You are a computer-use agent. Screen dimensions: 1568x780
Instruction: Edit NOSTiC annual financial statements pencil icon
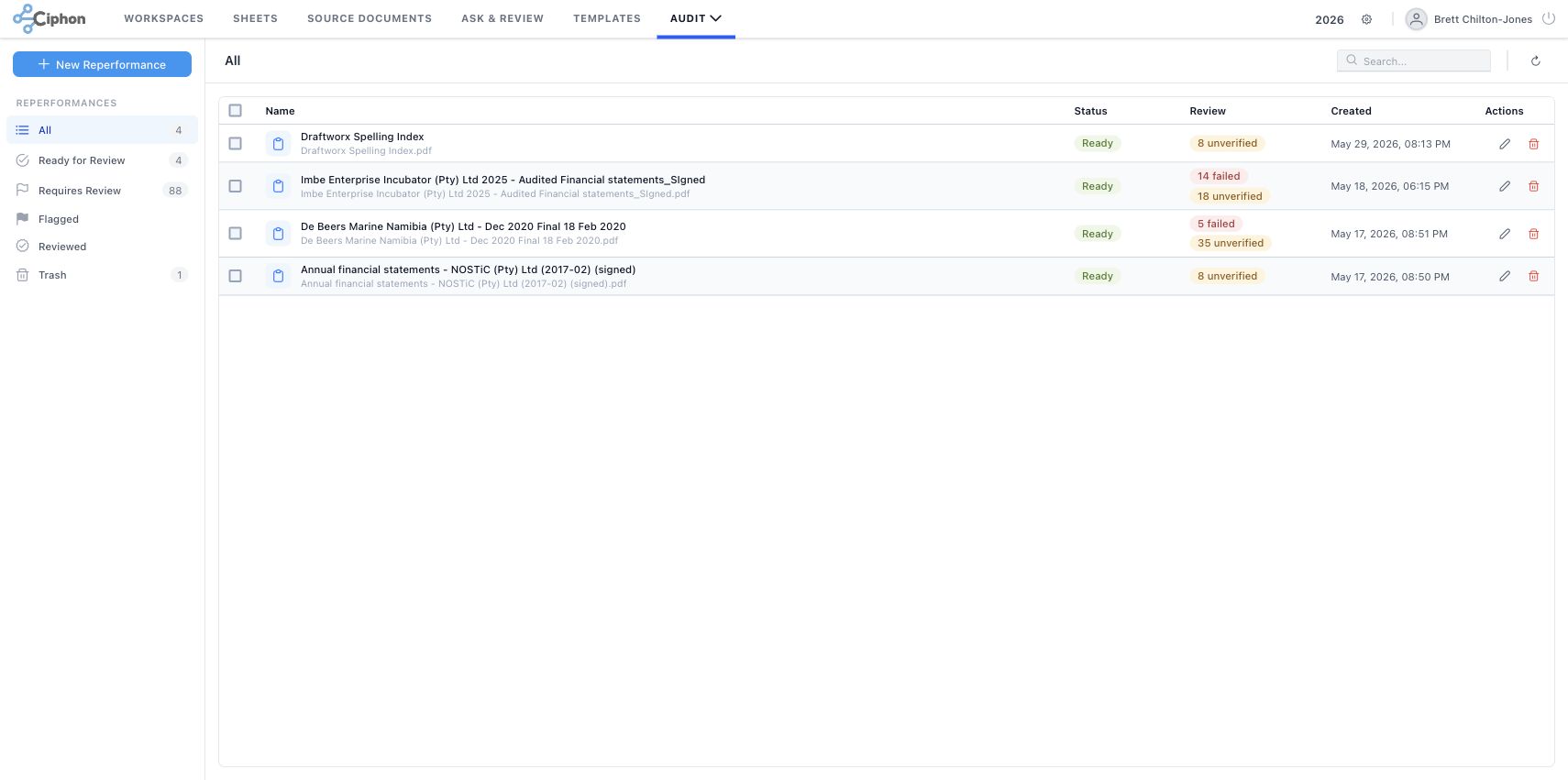coord(1505,276)
